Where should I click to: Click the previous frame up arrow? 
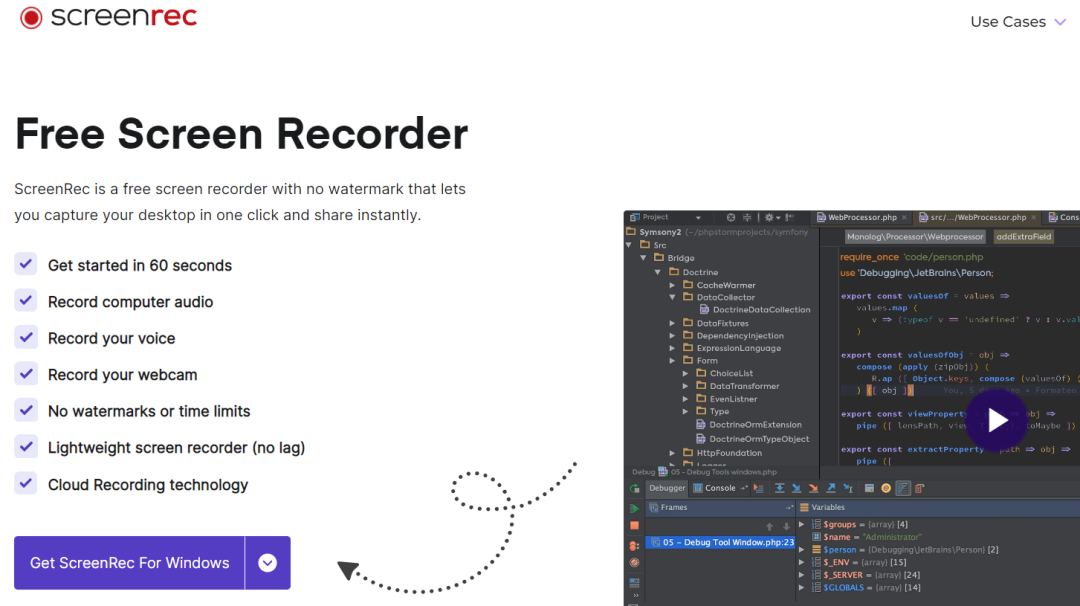coord(769,527)
